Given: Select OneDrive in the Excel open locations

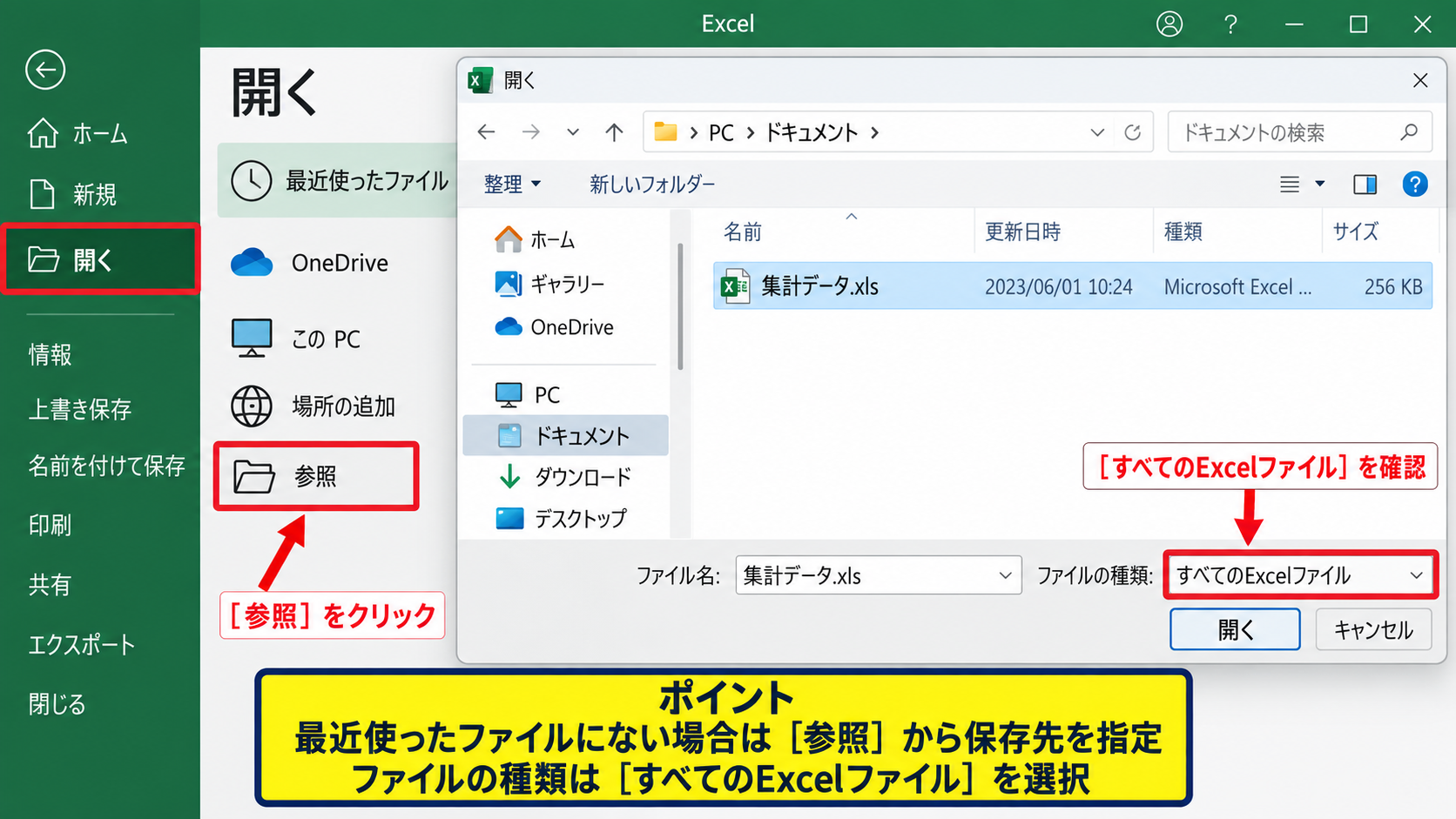Looking at the screenshot, I should tap(310, 263).
